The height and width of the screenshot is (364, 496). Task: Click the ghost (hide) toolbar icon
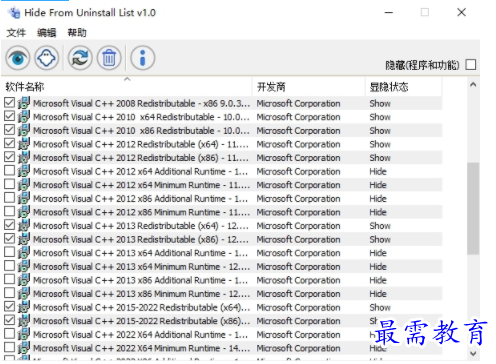tap(46, 58)
